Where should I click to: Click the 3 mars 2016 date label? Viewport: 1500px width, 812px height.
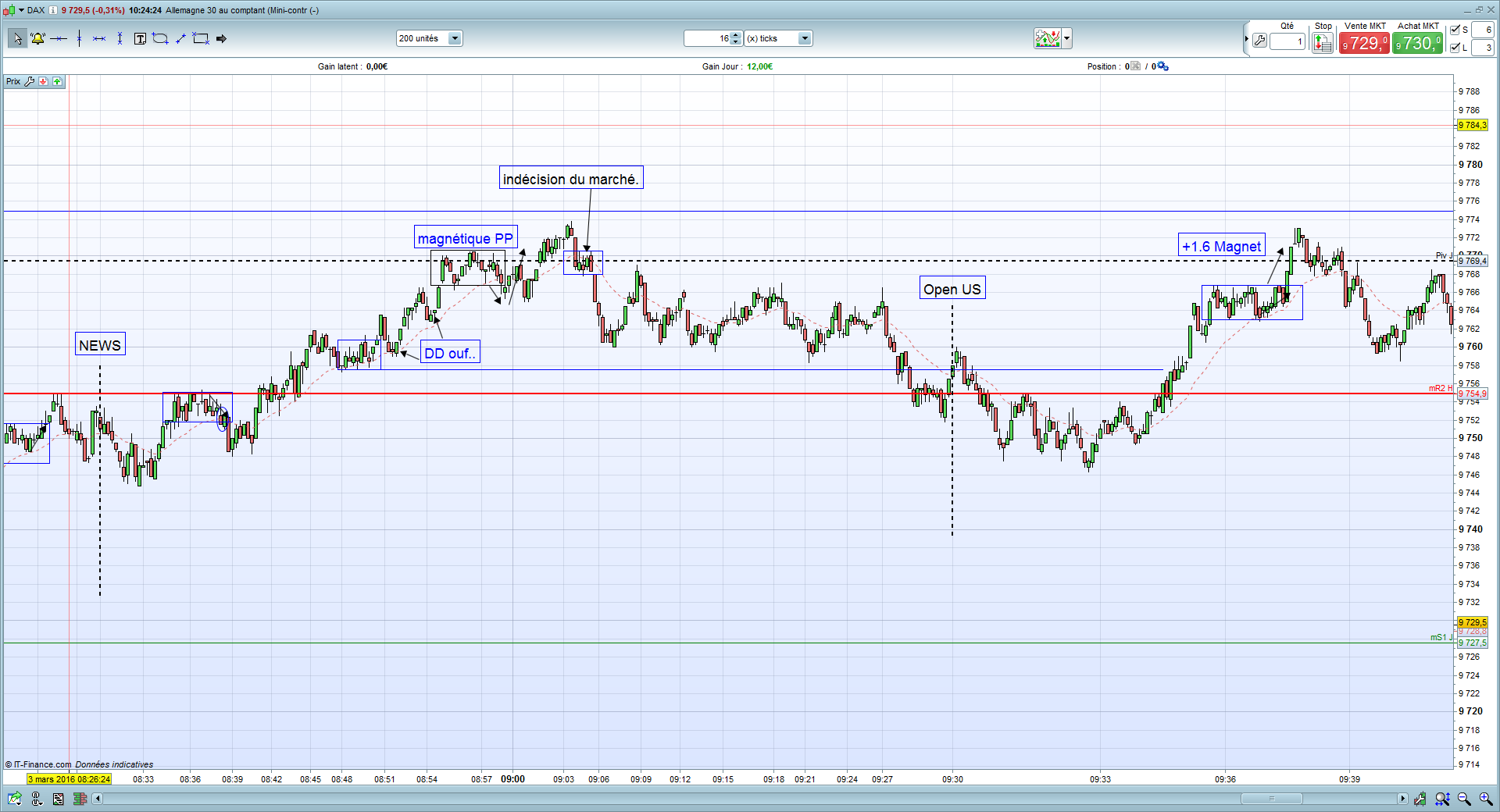click(x=70, y=779)
